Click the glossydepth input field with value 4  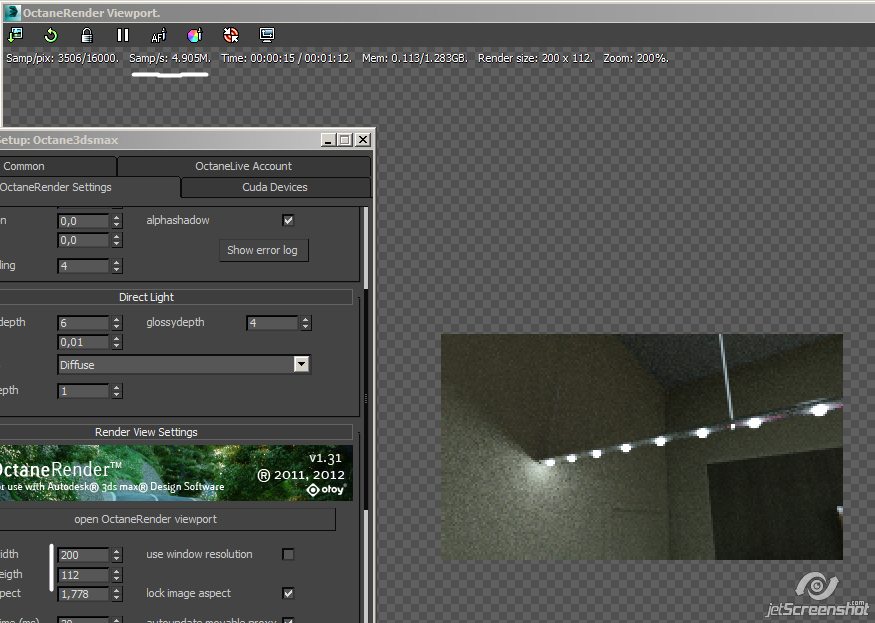point(273,323)
